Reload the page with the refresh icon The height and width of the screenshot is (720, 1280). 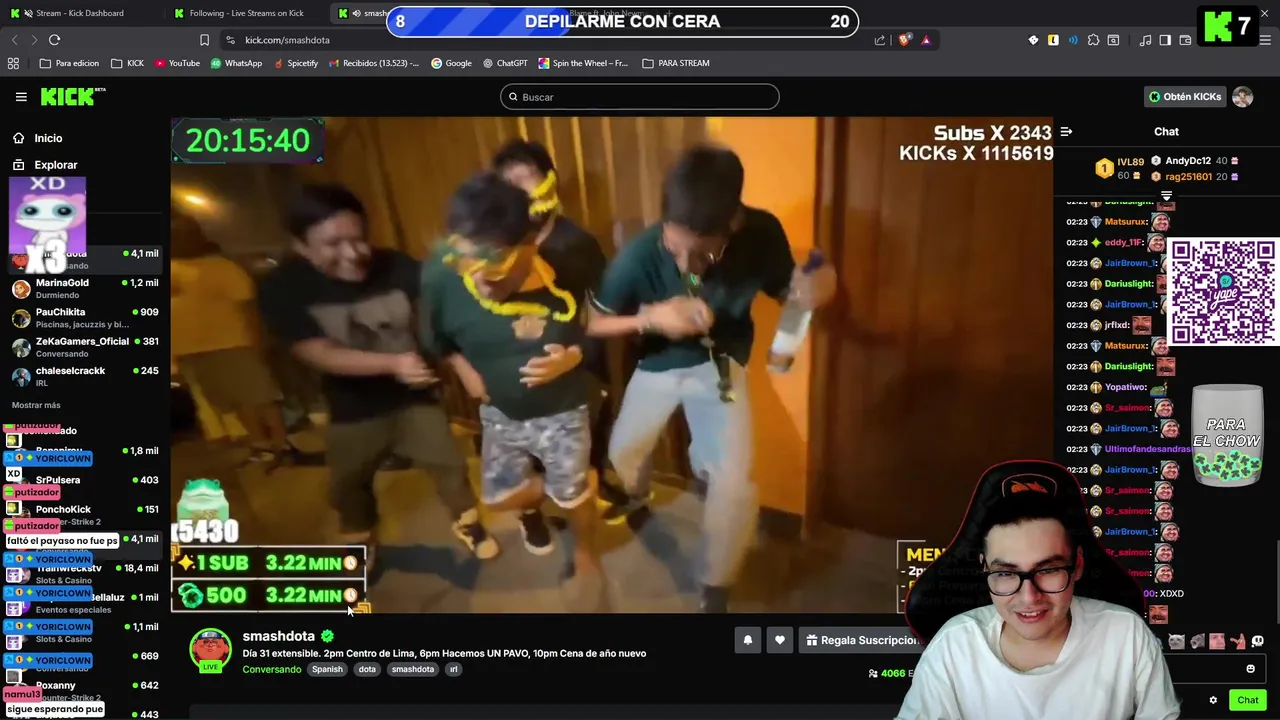tap(54, 40)
